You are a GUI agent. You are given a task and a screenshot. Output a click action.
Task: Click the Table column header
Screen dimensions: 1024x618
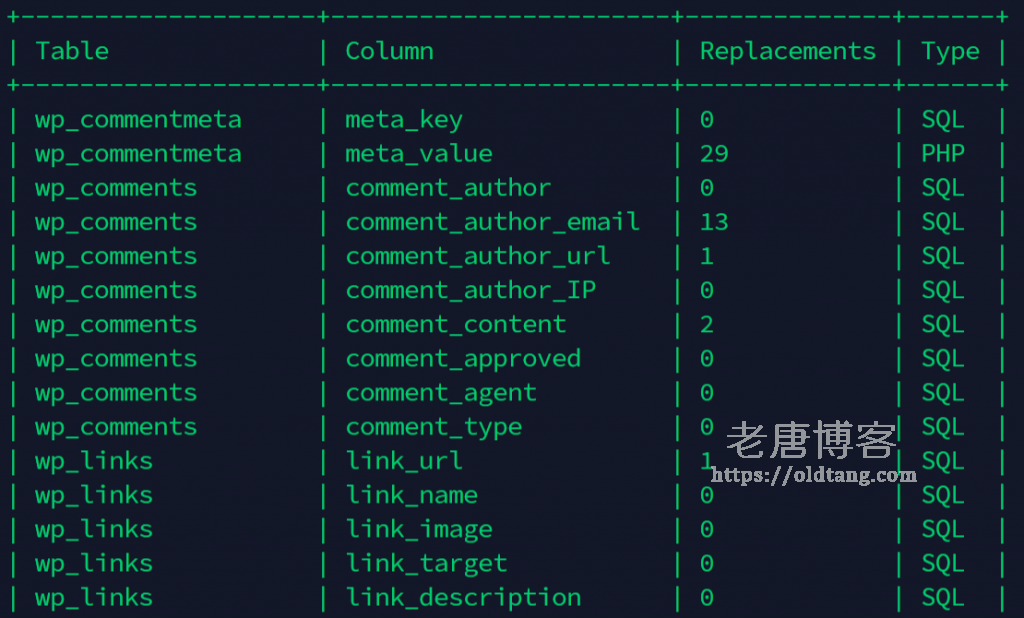(72, 51)
